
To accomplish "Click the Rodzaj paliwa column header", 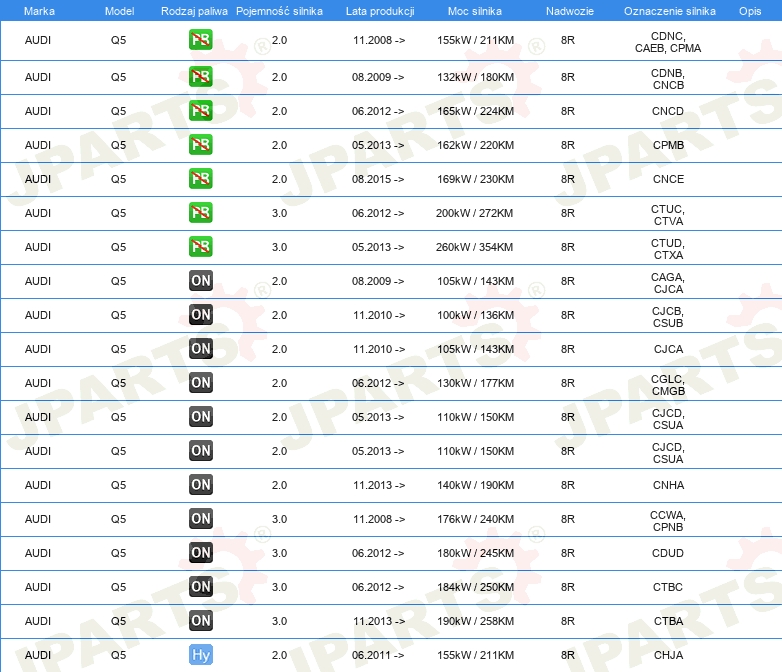I will pos(194,10).
